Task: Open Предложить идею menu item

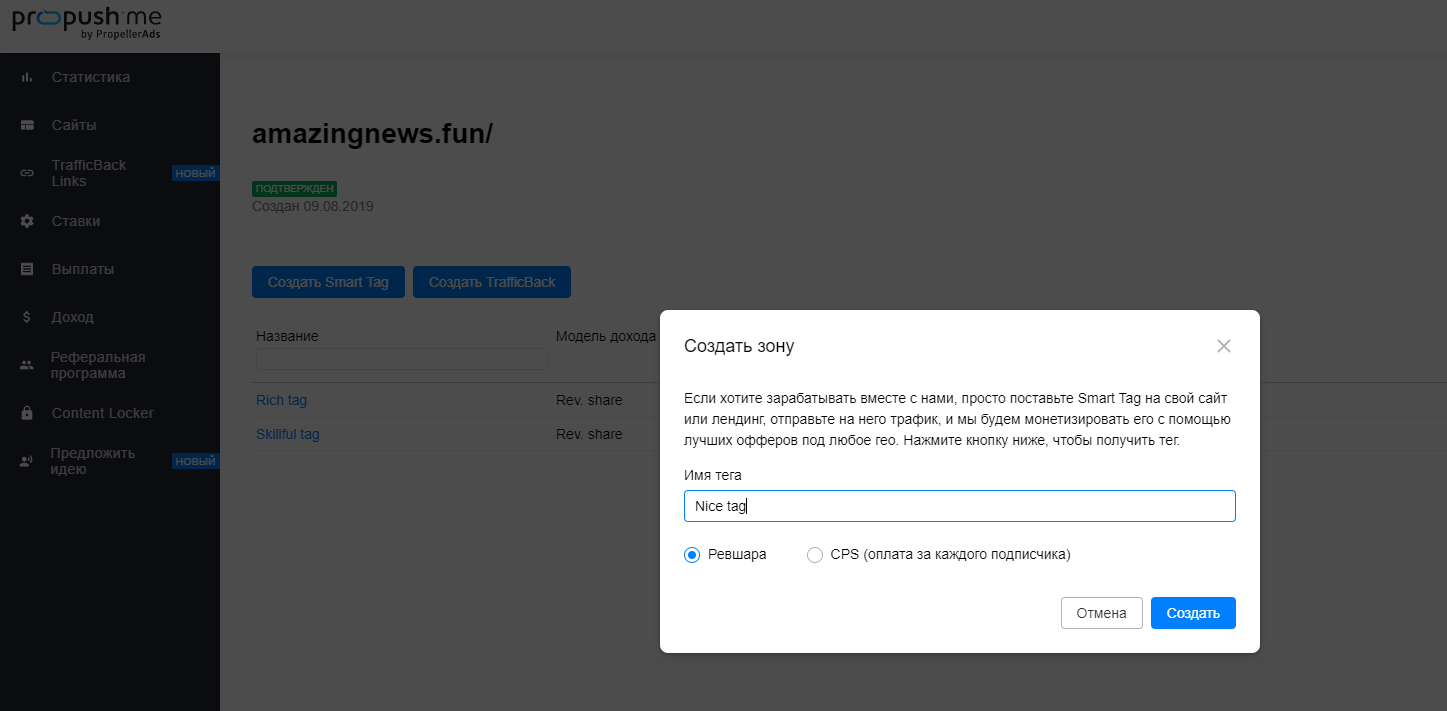Action: point(93,461)
